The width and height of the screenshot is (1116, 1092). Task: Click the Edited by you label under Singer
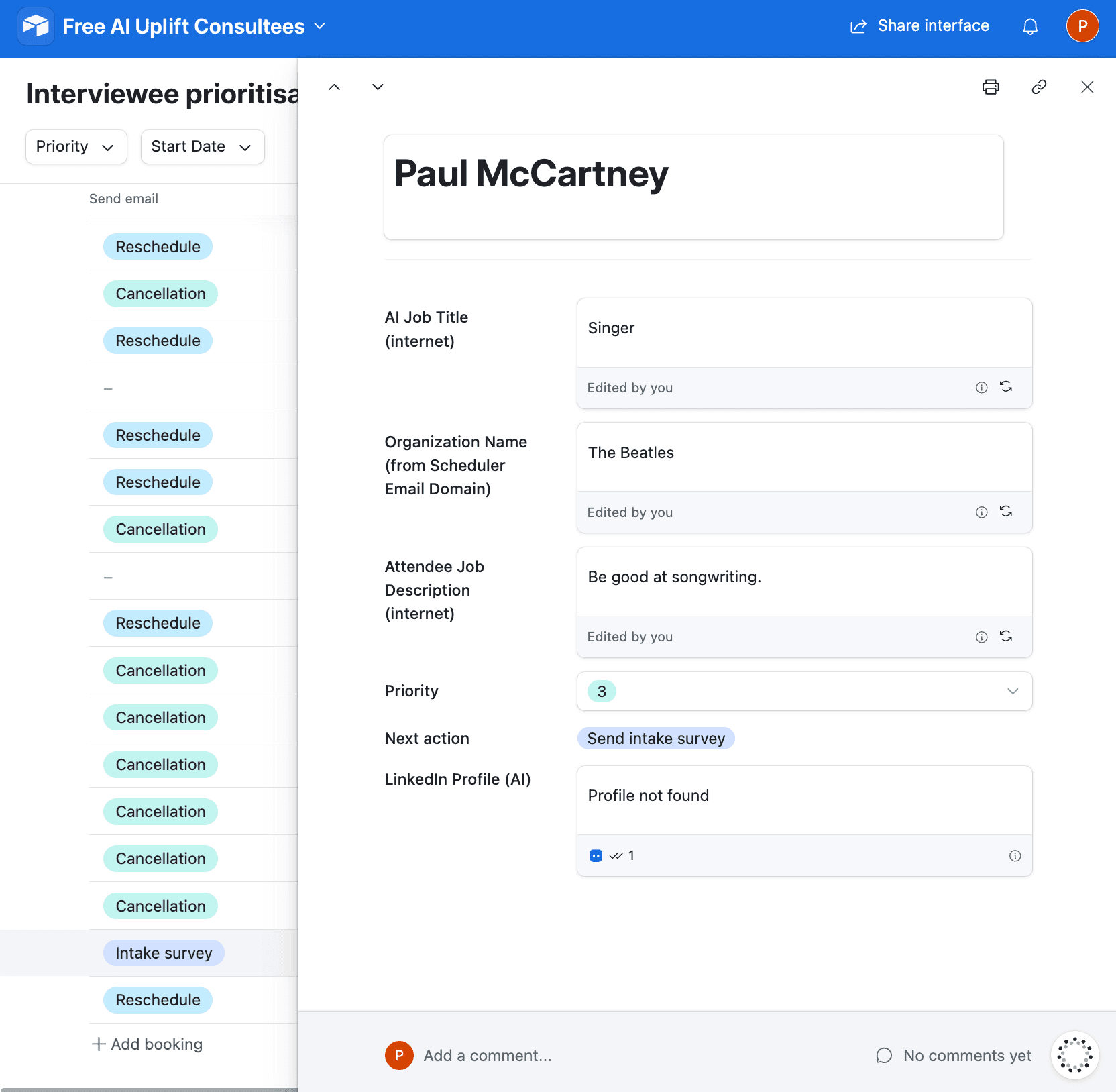pyautogui.click(x=630, y=388)
